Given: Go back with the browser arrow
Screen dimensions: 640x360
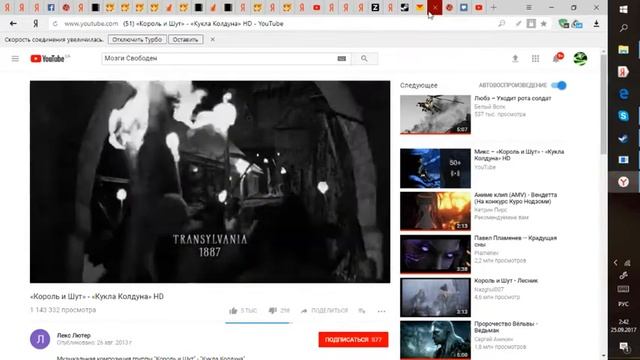Looking at the screenshot, I should [x=13, y=24].
